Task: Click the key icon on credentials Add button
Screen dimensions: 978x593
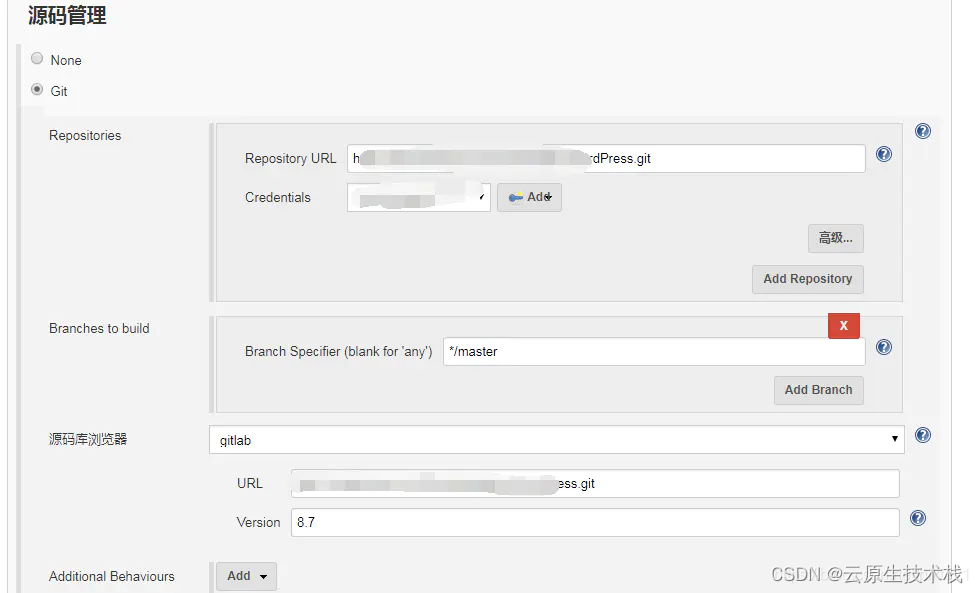Action: (x=516, y=198)
